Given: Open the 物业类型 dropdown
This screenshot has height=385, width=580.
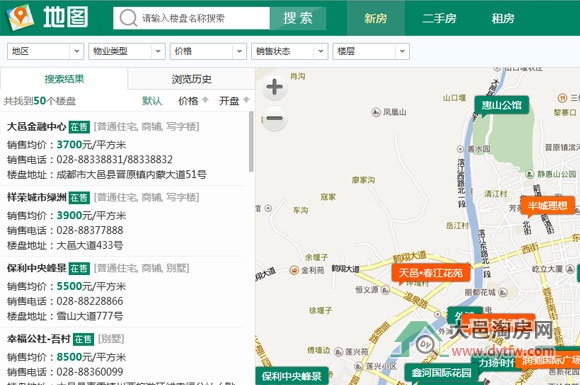Looking at the screenshot, I should click(x=127, y=51).
